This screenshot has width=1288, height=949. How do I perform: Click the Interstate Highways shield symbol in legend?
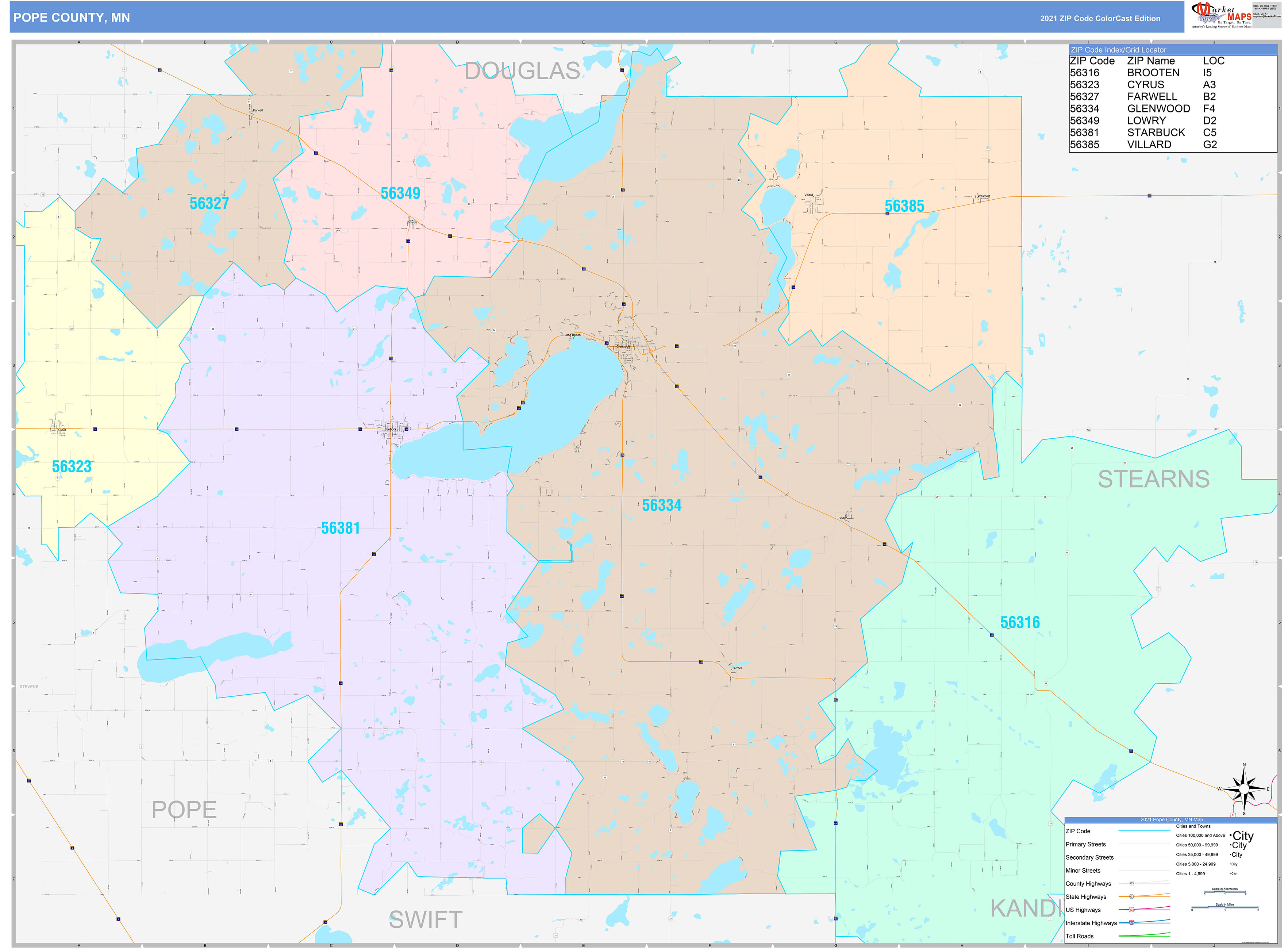[1131, 923]
